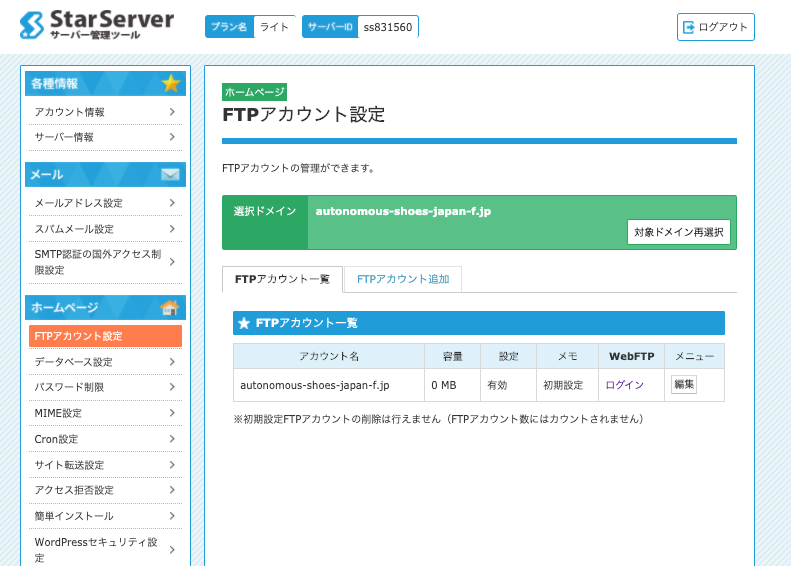Open アカウント情報 in the sidebar
791x566 pixels.
[70, 112]
